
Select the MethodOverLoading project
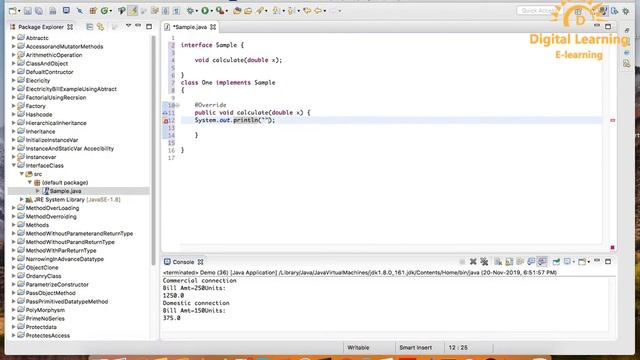click(x=52, y=208)
